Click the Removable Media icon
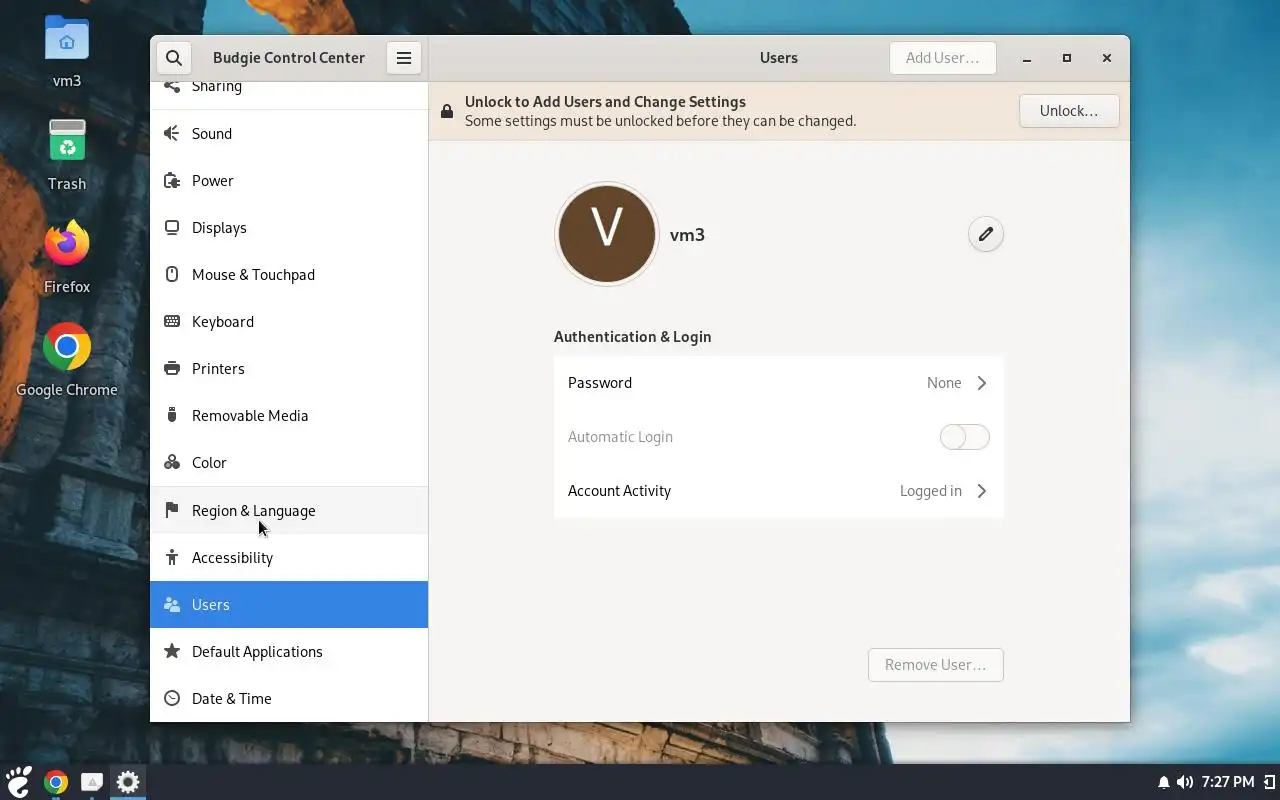1280x800 pixels. pos(172,415)
